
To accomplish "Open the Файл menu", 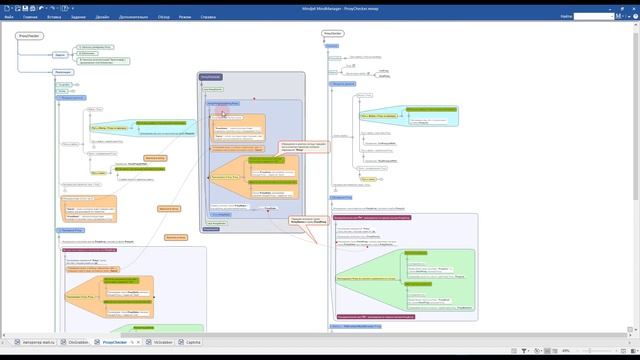I will pos(9,17).
